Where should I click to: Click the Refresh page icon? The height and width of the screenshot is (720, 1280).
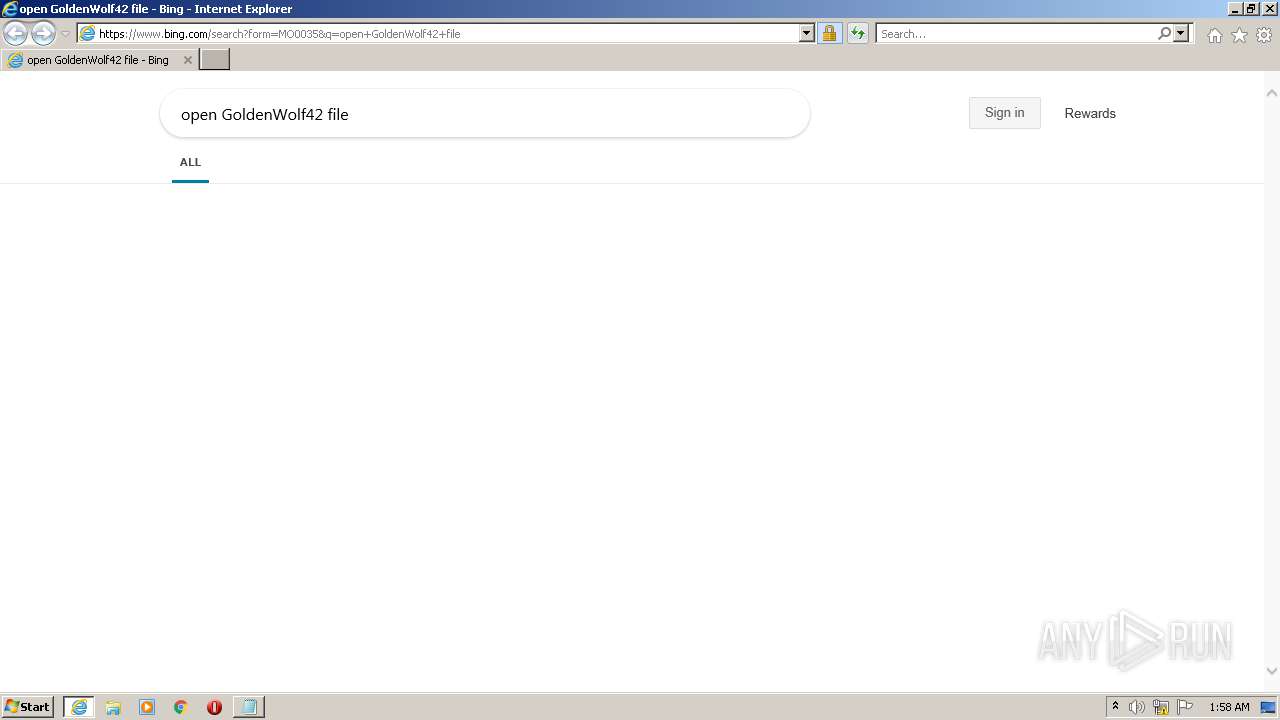click(858, 33)
